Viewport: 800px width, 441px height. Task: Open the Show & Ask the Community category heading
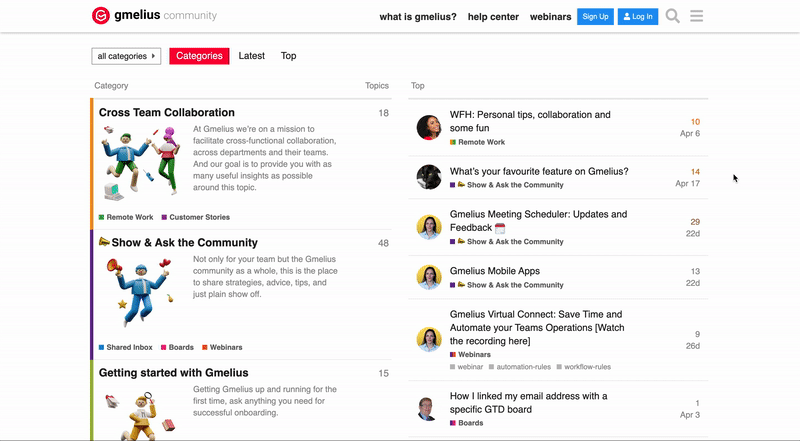point(178,242)
